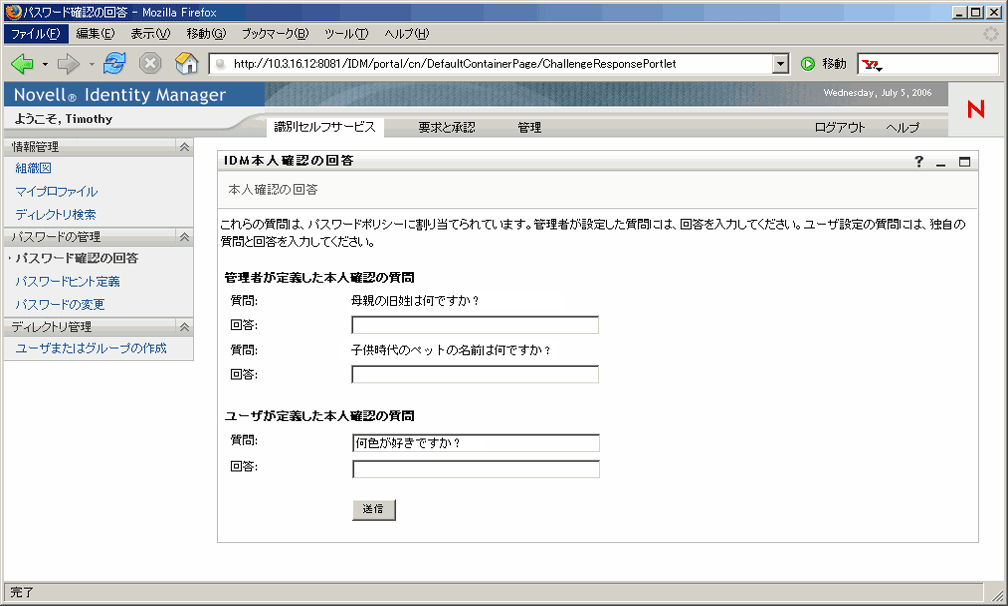Click the URL address field
Image resolution: width=1008 pixels, height=606 pixels.
pos(492,64)
